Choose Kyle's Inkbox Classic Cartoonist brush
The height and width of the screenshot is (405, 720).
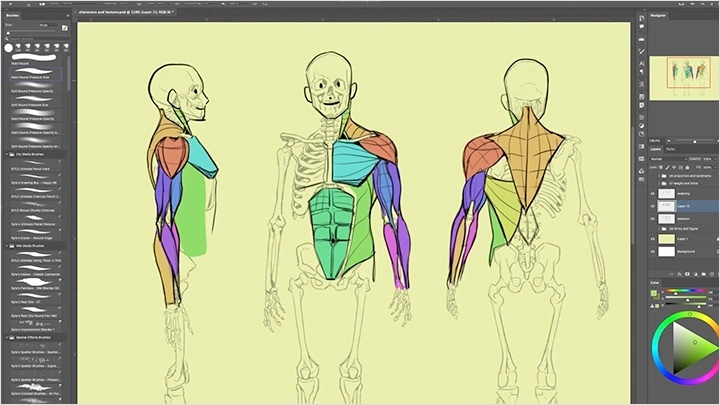[x=35, y=271]
